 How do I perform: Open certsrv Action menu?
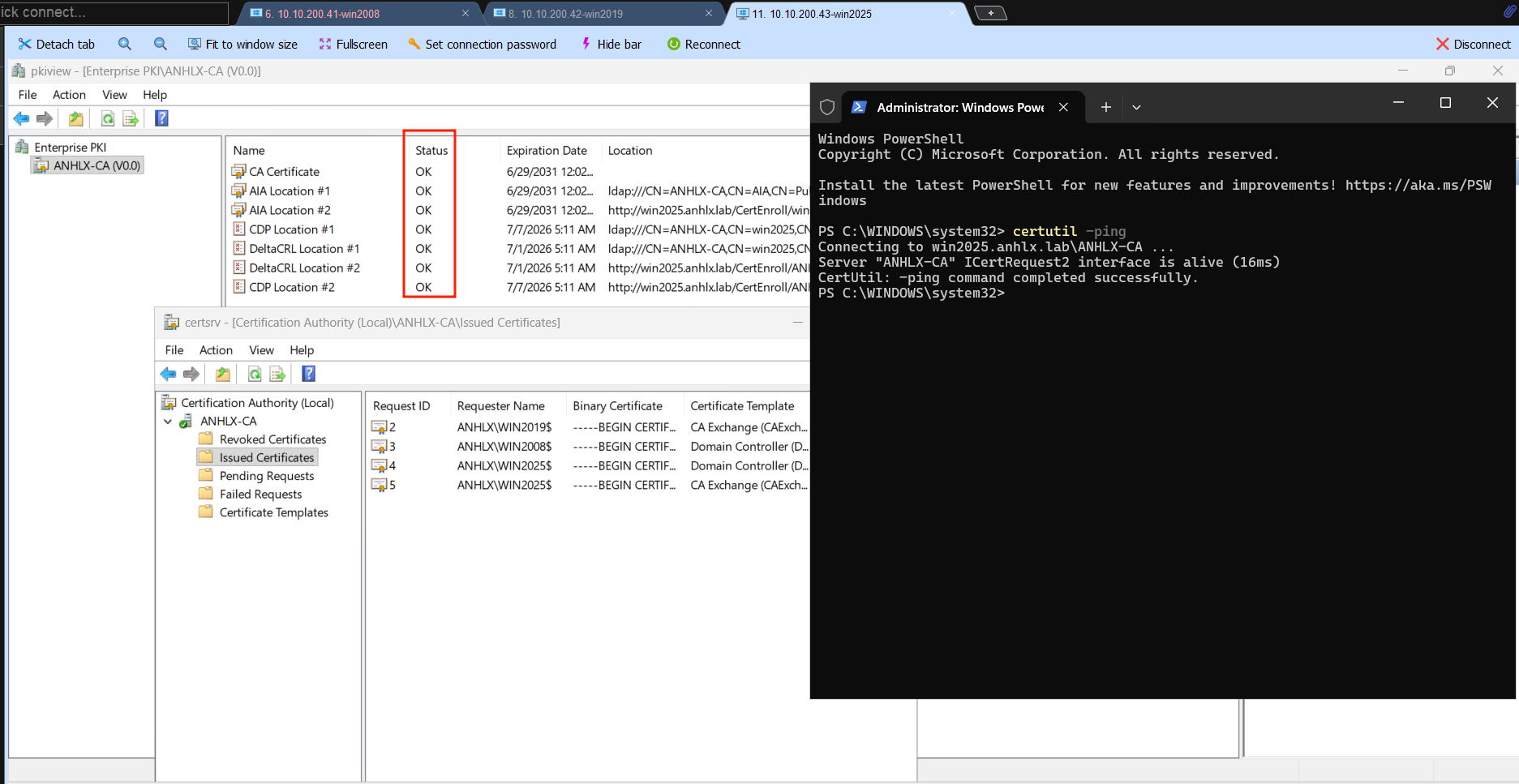(x=216, y=350)
